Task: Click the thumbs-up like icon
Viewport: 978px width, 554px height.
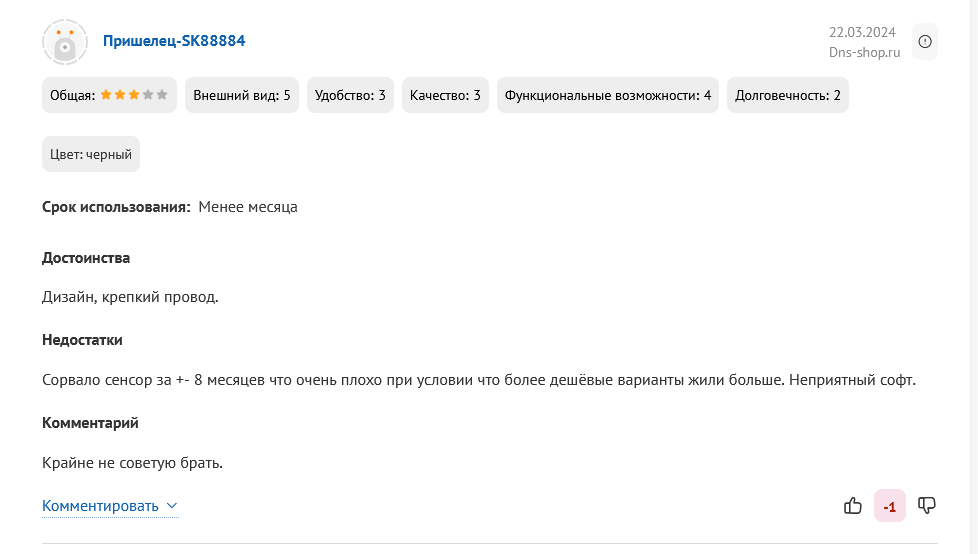Action: 853,506
